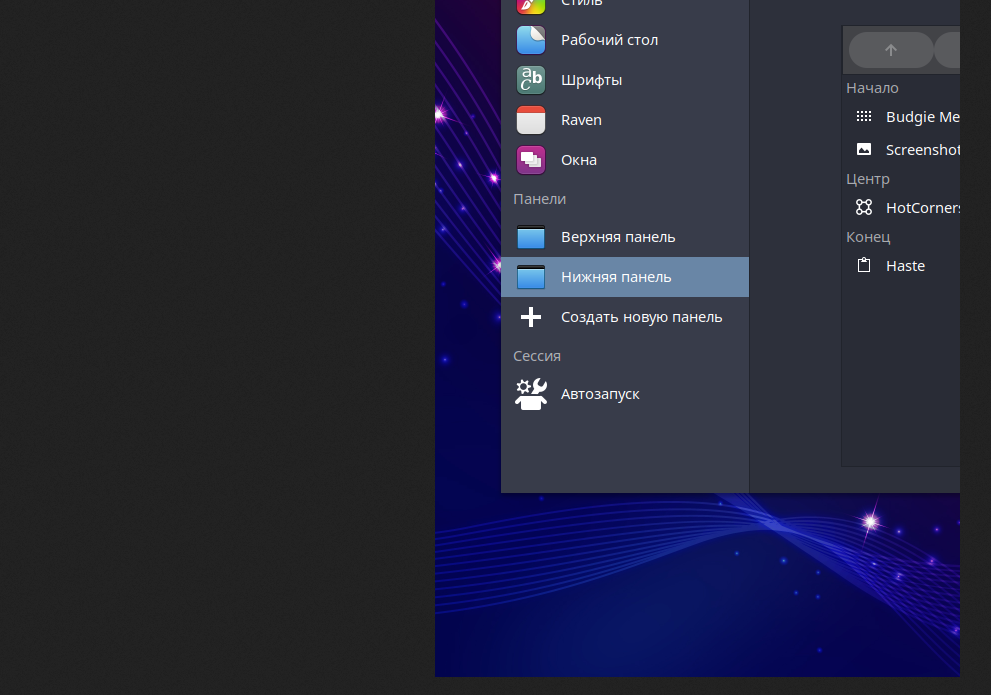The height and width of the screenshot is (695, 991).
Task: Select the Budgie Menu applet grid icon
Action: coord(864,116)
